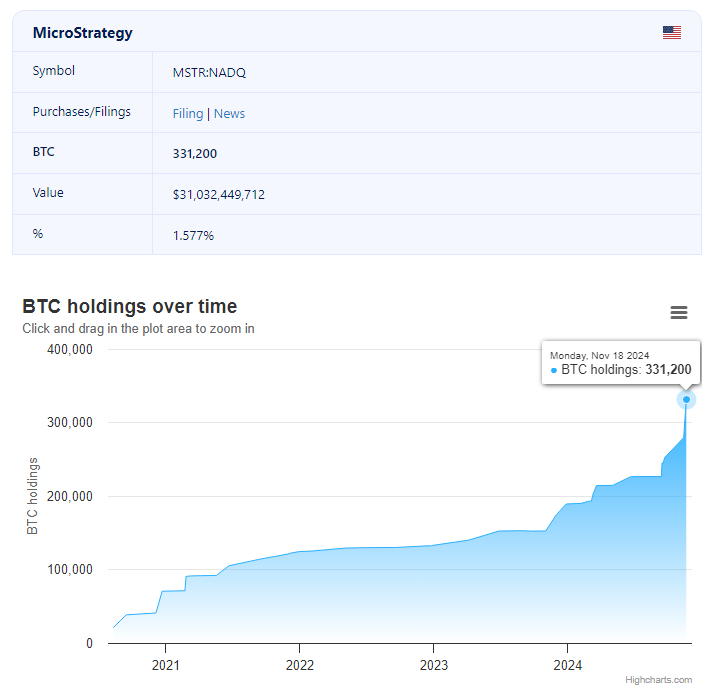Click the 100,000 y-axis label
This screenshot has height=692, width=709.
tap(70, 569)
